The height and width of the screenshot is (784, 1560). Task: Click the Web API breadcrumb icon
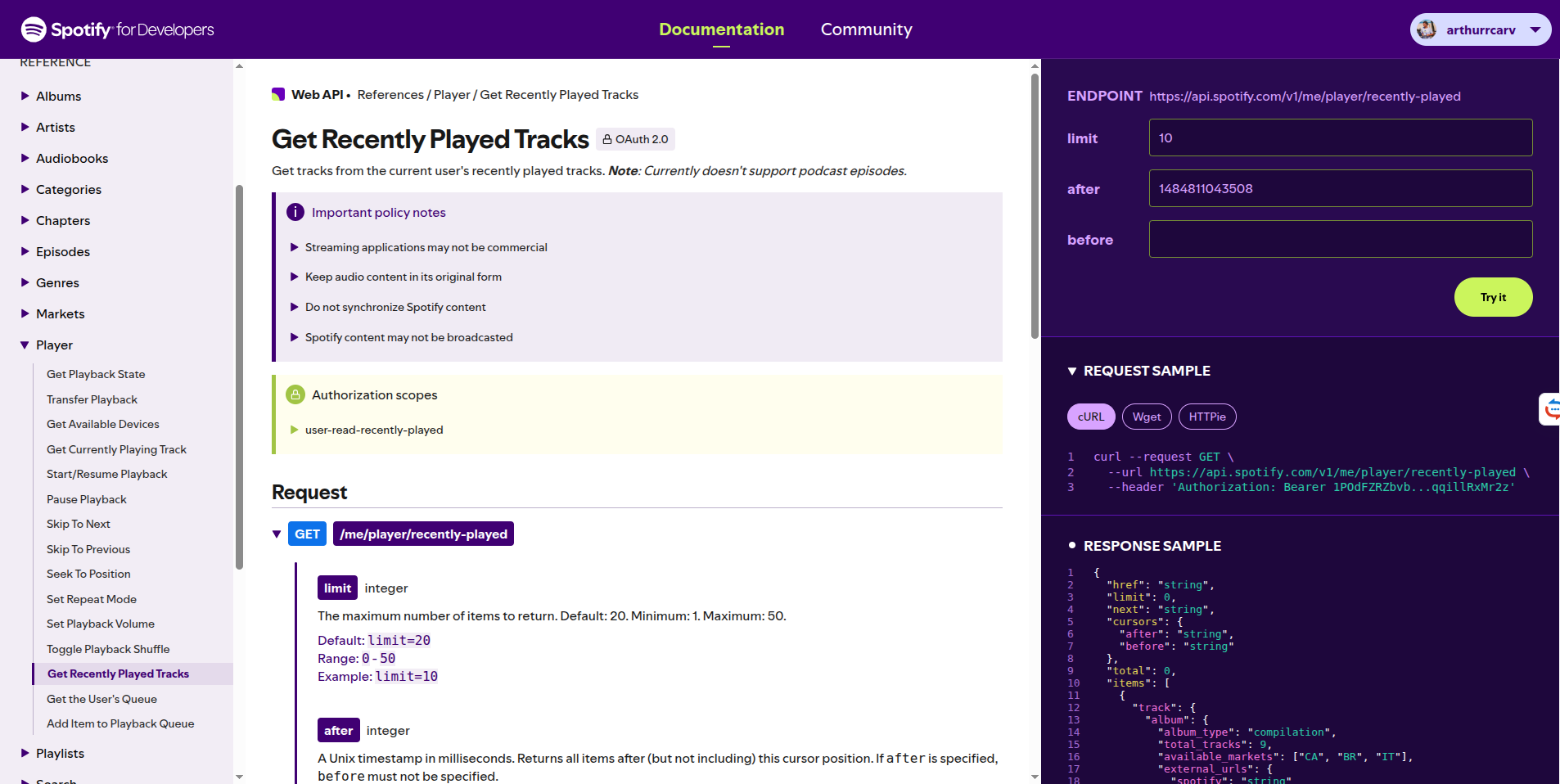coord(278,95)
